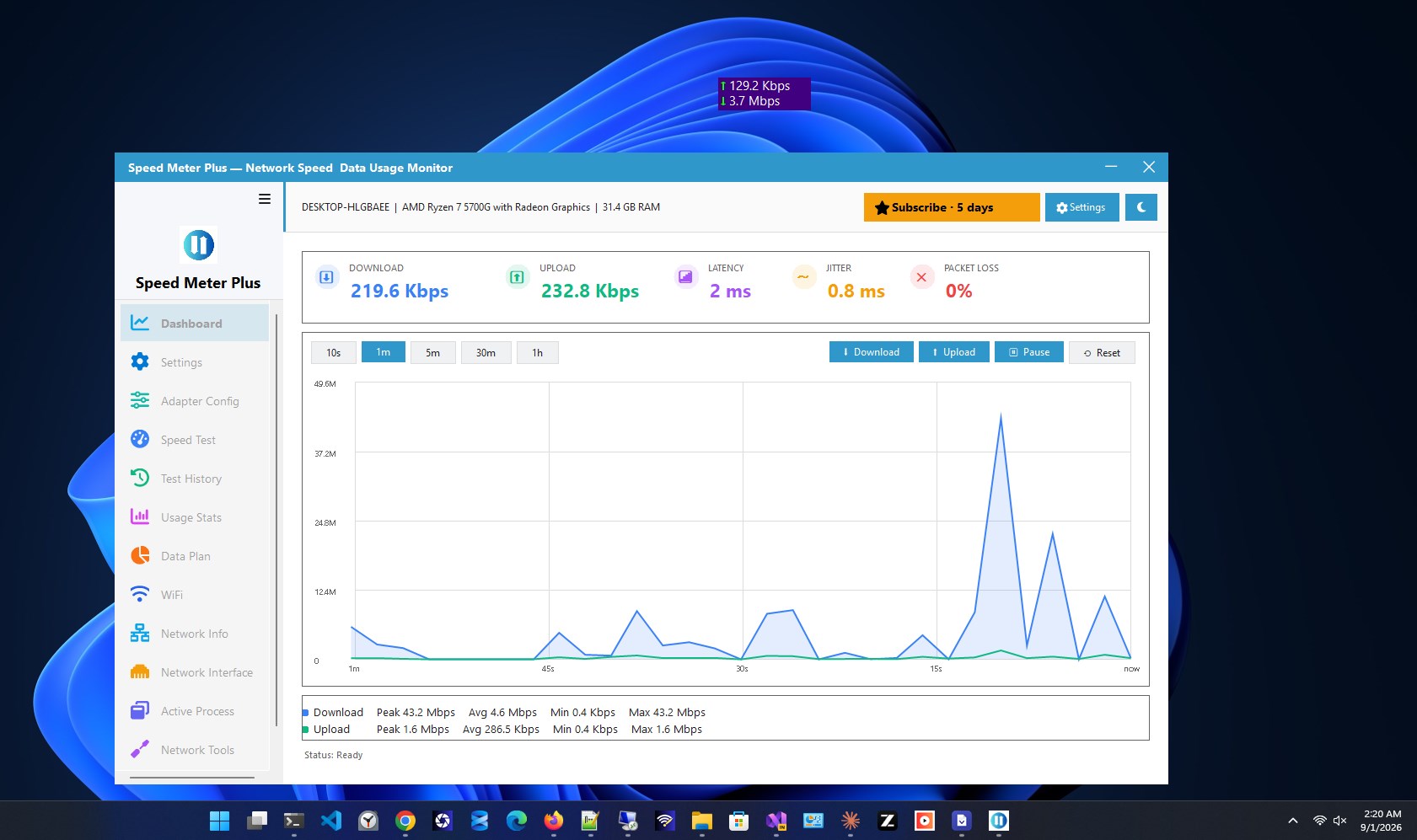Open Visual Studio Code from taskbar
1417x840 pixels.
tap(331, 821)
